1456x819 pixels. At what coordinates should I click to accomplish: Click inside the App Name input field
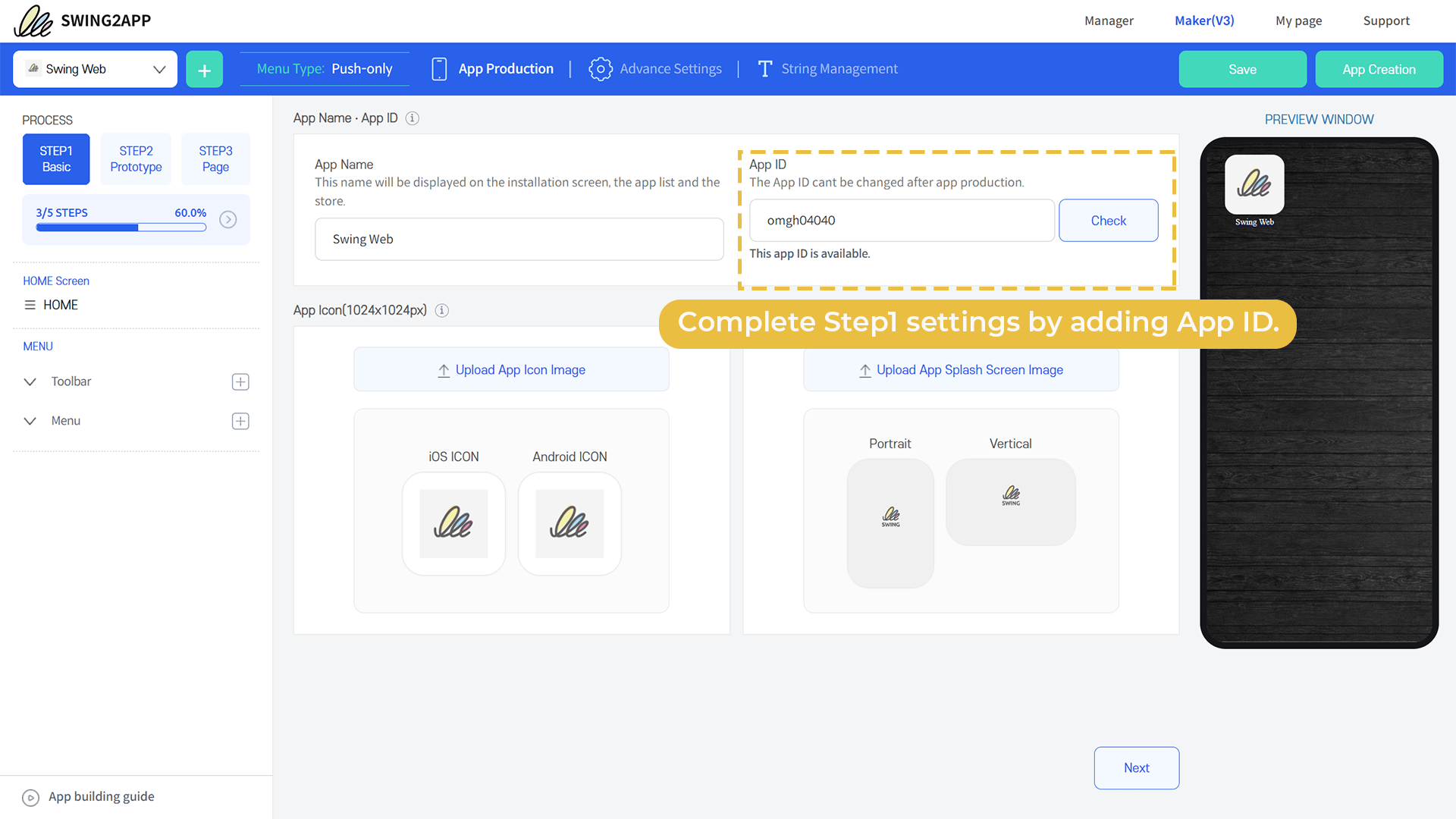point(519,239)
